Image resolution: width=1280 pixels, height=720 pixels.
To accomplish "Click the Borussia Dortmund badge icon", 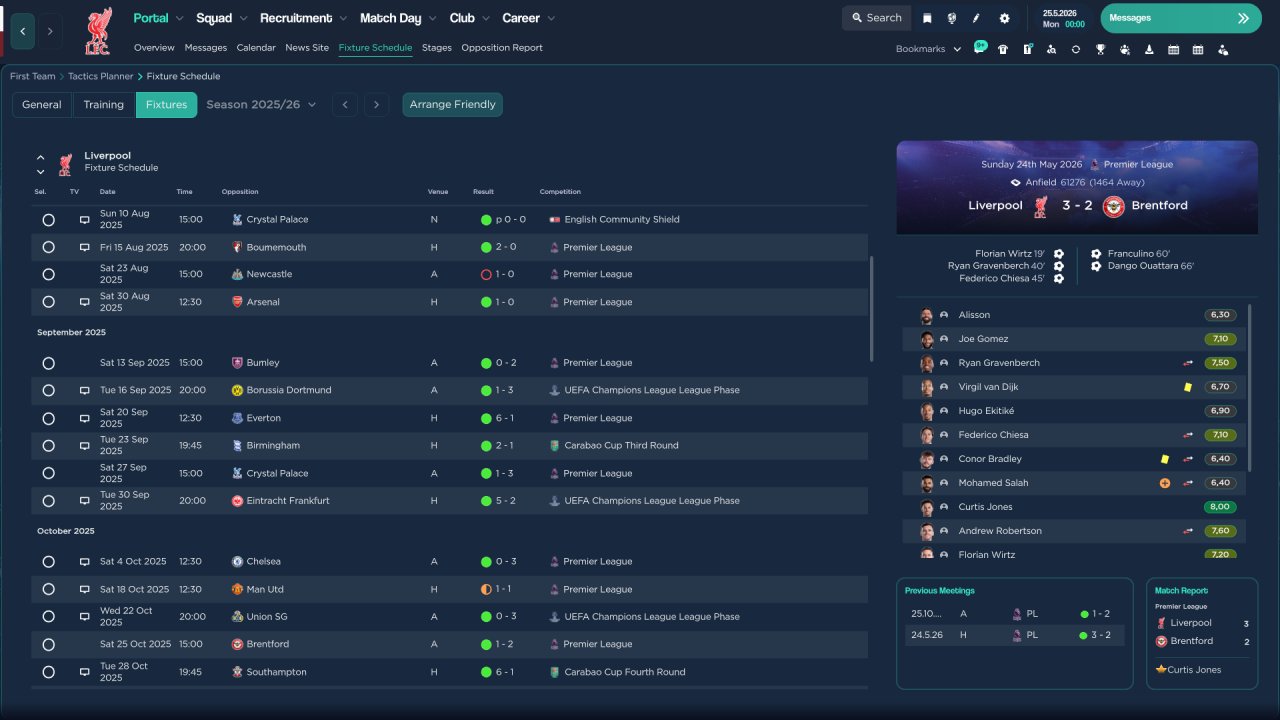I will 237,390.
